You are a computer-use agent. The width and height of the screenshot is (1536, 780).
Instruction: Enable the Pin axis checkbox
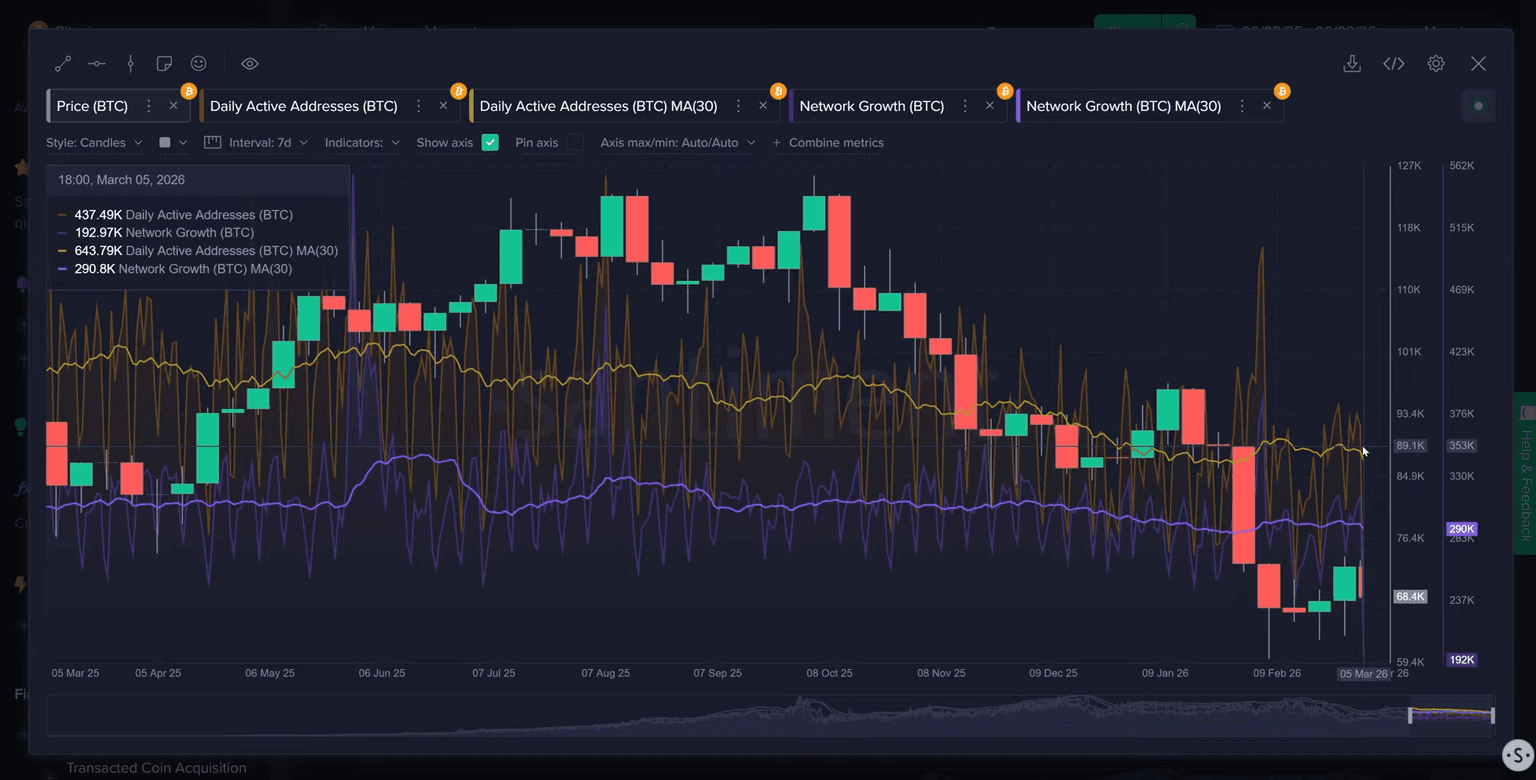point(575,143)
